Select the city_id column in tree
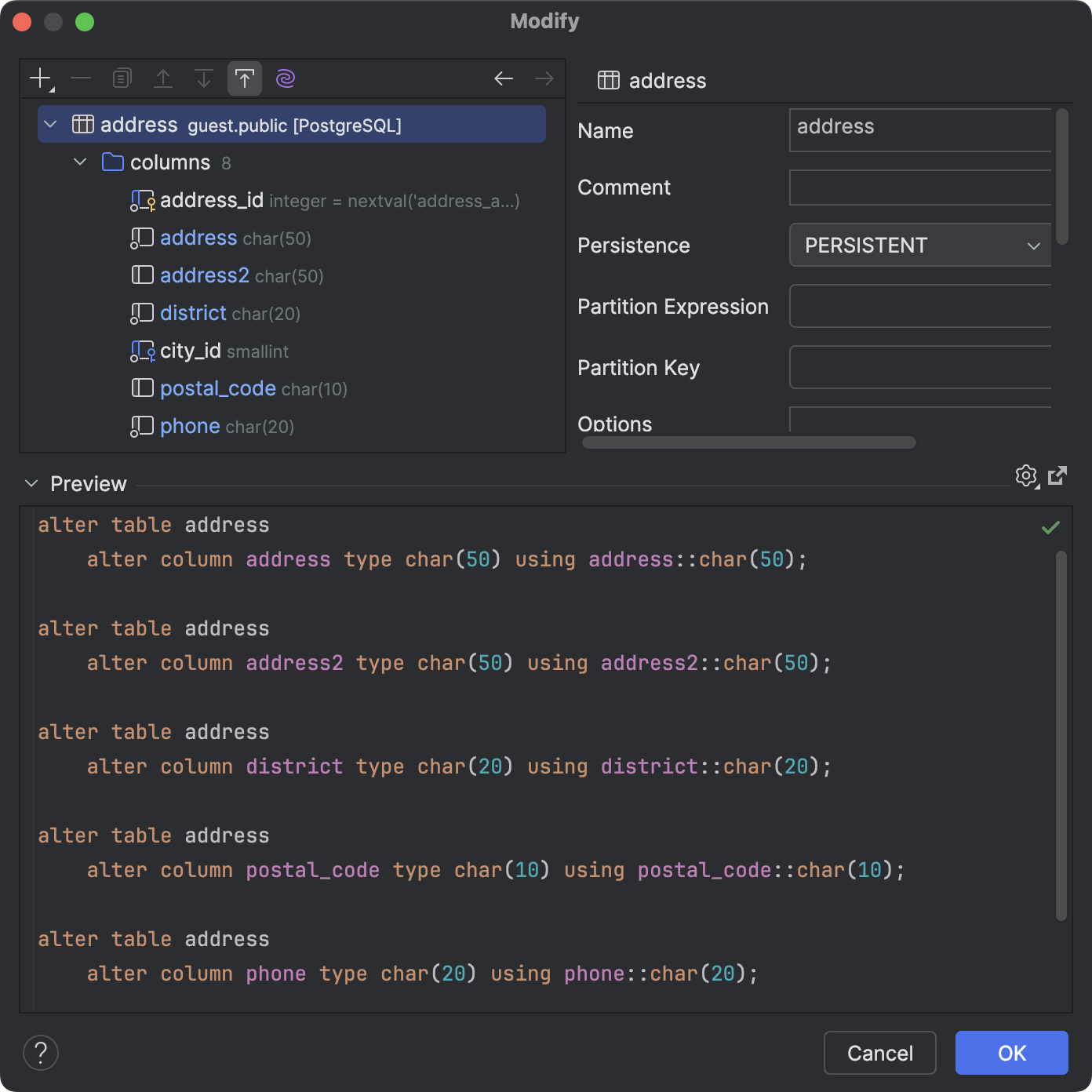 [191, 351]
